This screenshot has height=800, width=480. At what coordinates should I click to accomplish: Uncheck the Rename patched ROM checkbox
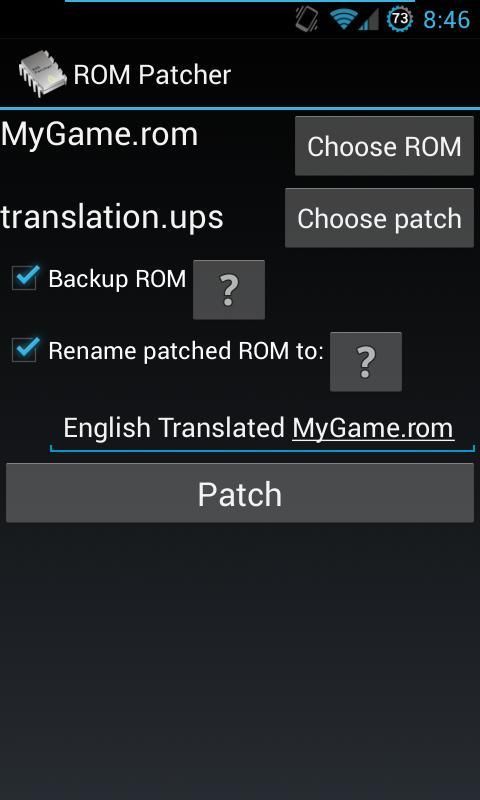[x=25, y=349]
